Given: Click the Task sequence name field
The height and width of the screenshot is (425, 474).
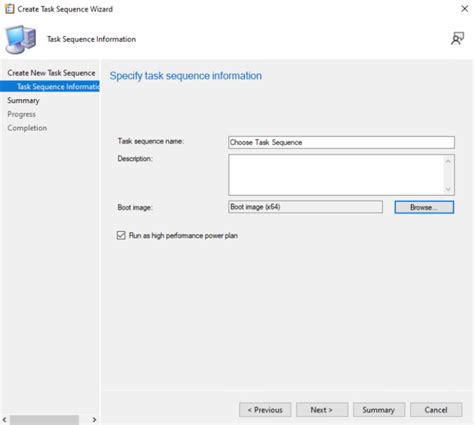Looking at the screenshot, I should click(341, 142).
